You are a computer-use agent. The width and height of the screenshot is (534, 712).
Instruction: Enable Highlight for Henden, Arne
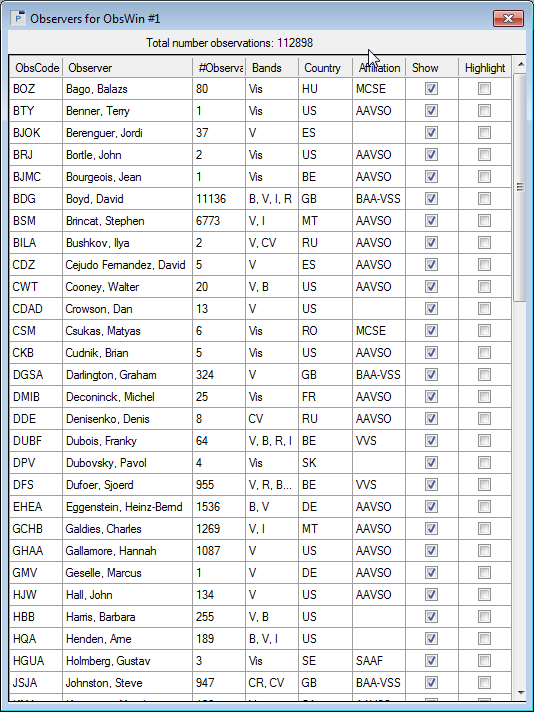point(485,638)
